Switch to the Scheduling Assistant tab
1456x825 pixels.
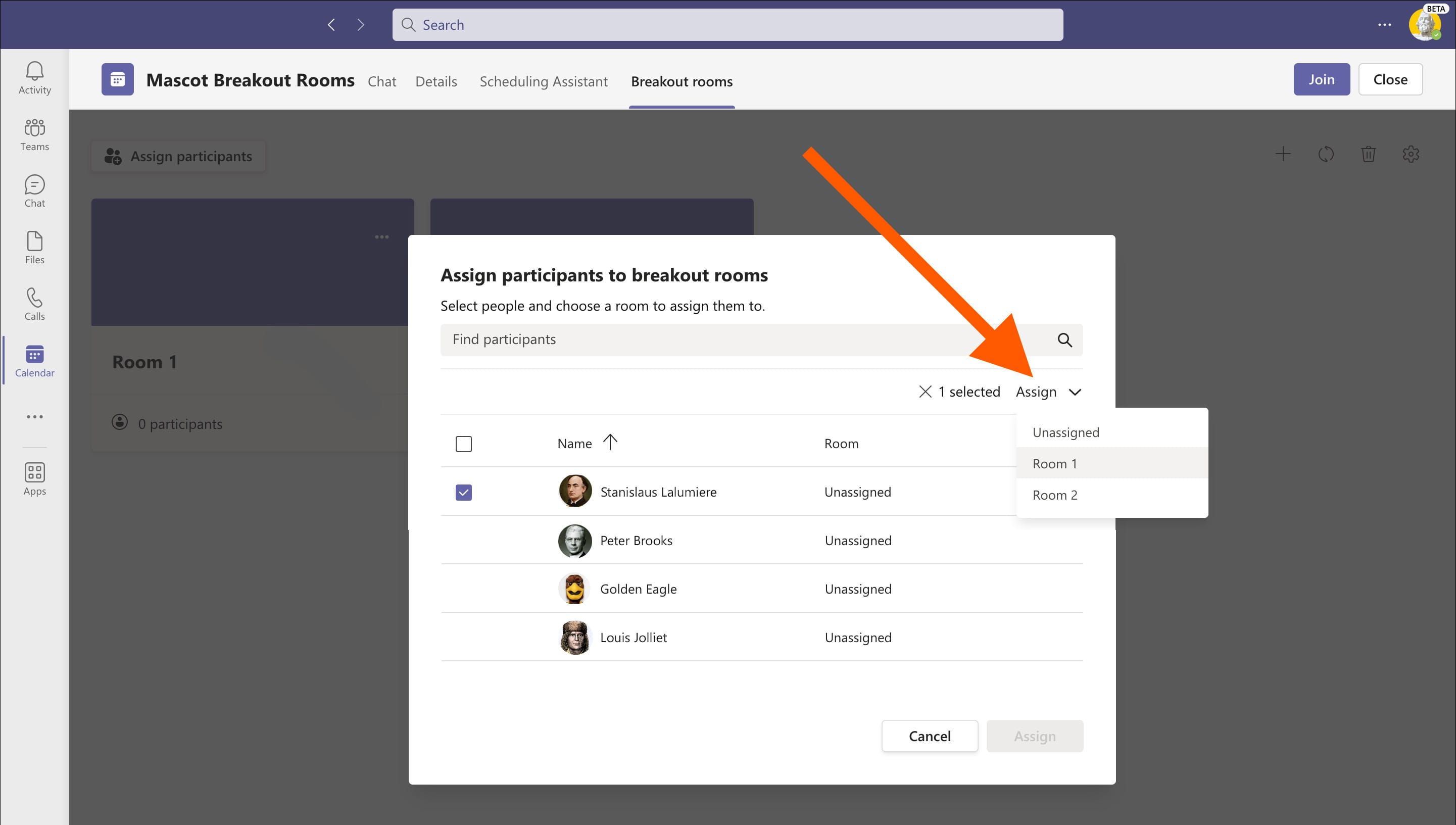click(543, 82)
